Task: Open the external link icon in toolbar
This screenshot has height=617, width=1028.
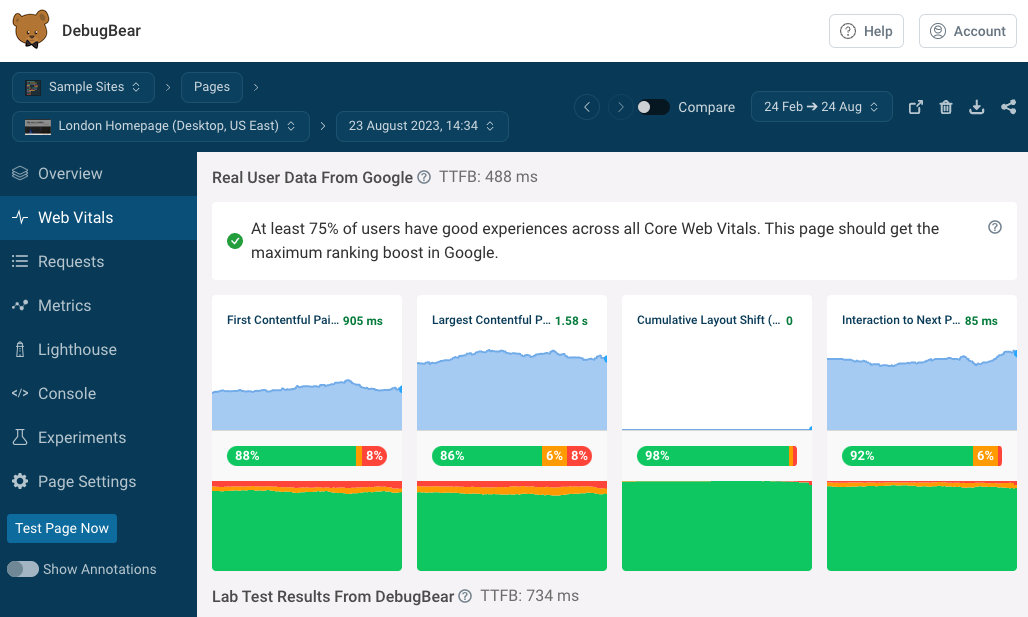Action: coord(916,107)
